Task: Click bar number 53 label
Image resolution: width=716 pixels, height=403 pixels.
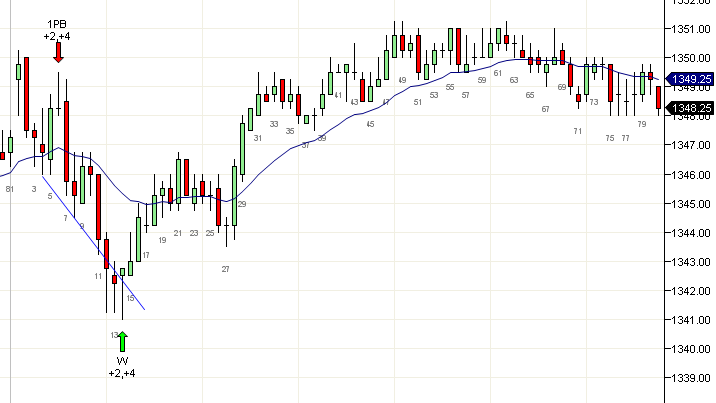Action: click(x=434, y=95)
